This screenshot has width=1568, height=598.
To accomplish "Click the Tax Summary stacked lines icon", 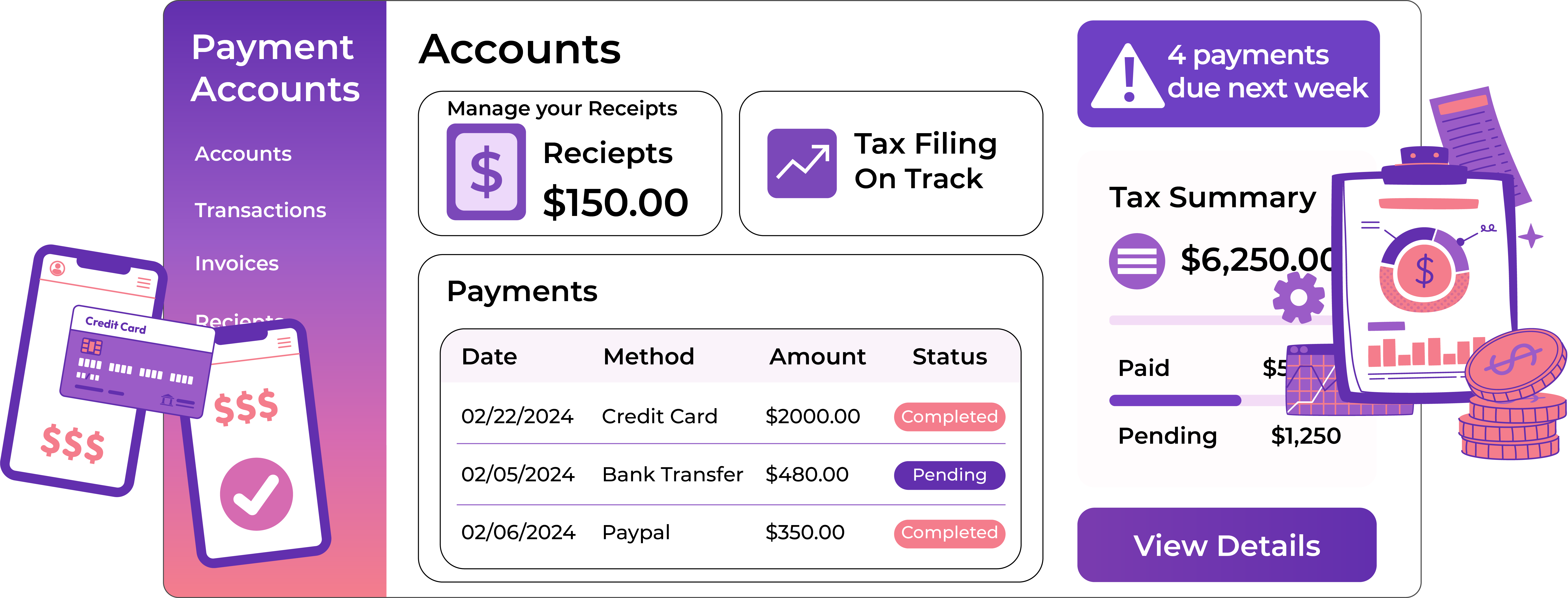I will (x=1136, y=261).
